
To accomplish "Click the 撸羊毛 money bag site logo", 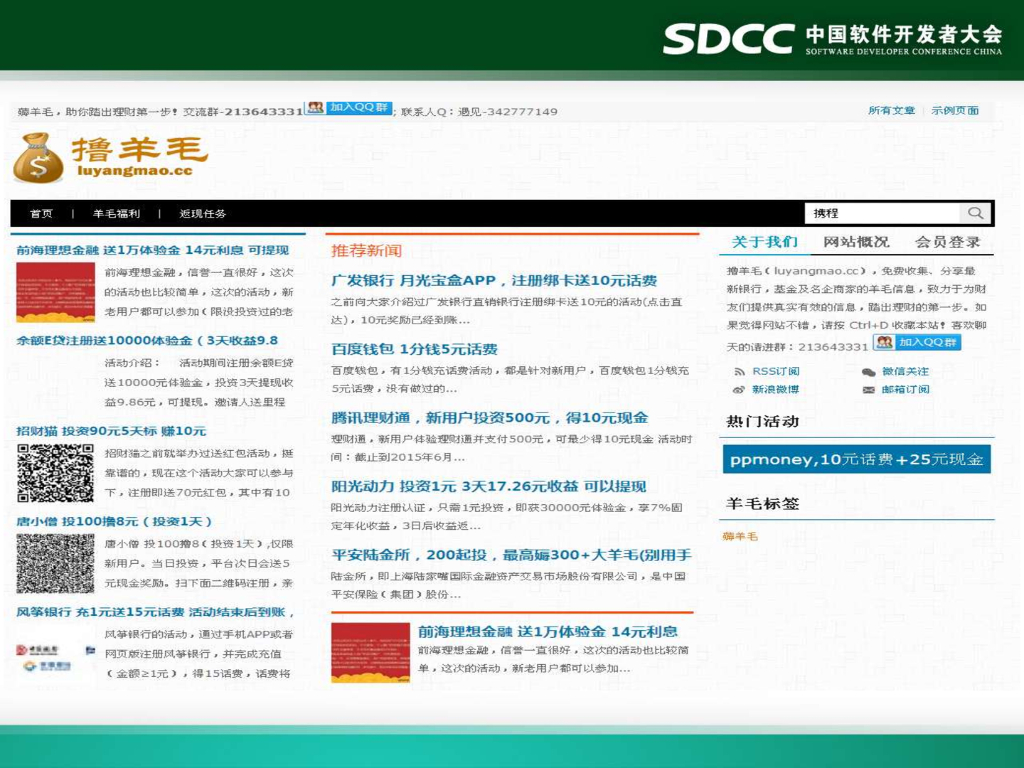I will (38, 158).
